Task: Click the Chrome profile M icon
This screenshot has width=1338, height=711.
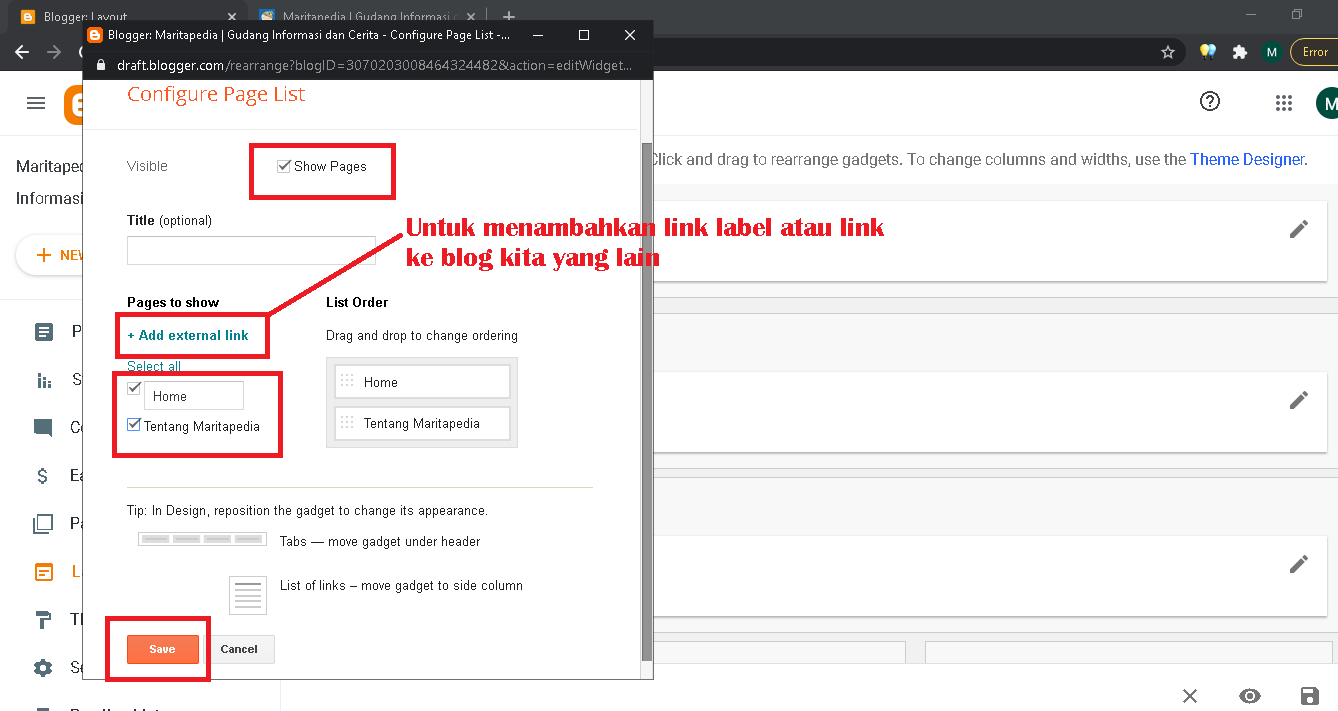Action: 1272,52
